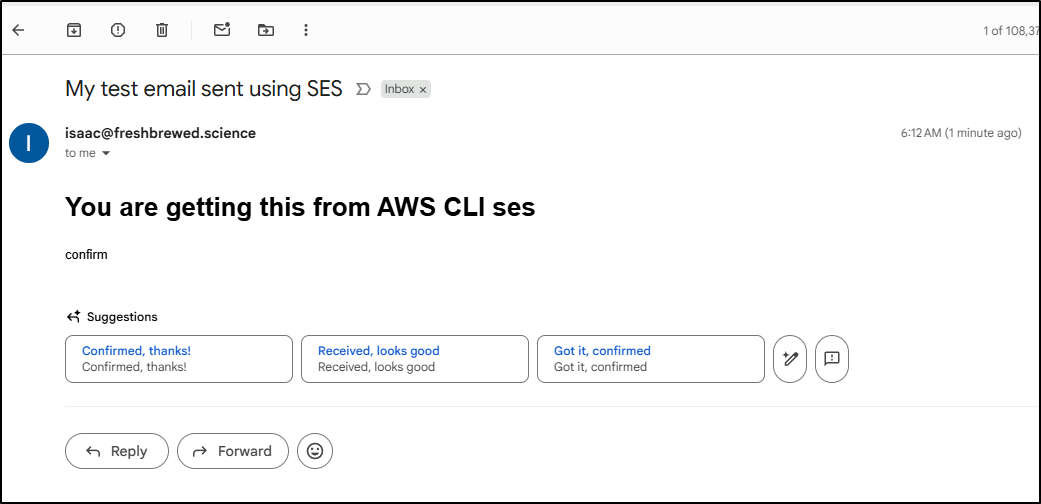Remove the Inbox label with x
The image size is (1041, 504).
423,90
